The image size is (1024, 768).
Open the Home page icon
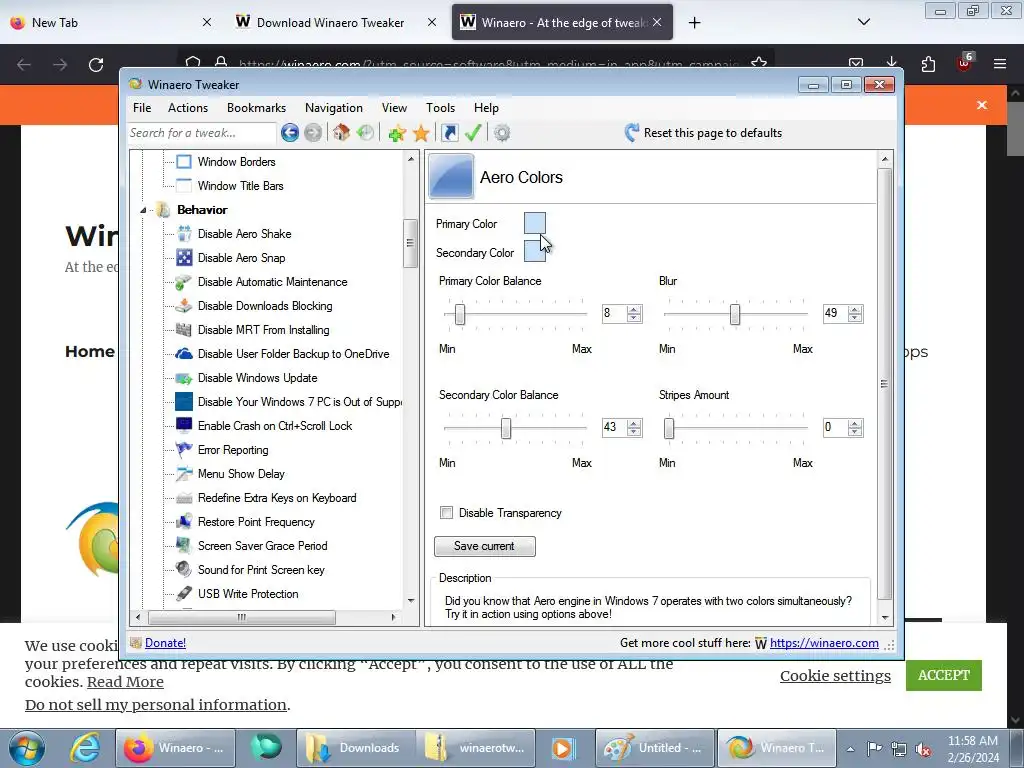(x=341, y=133)
